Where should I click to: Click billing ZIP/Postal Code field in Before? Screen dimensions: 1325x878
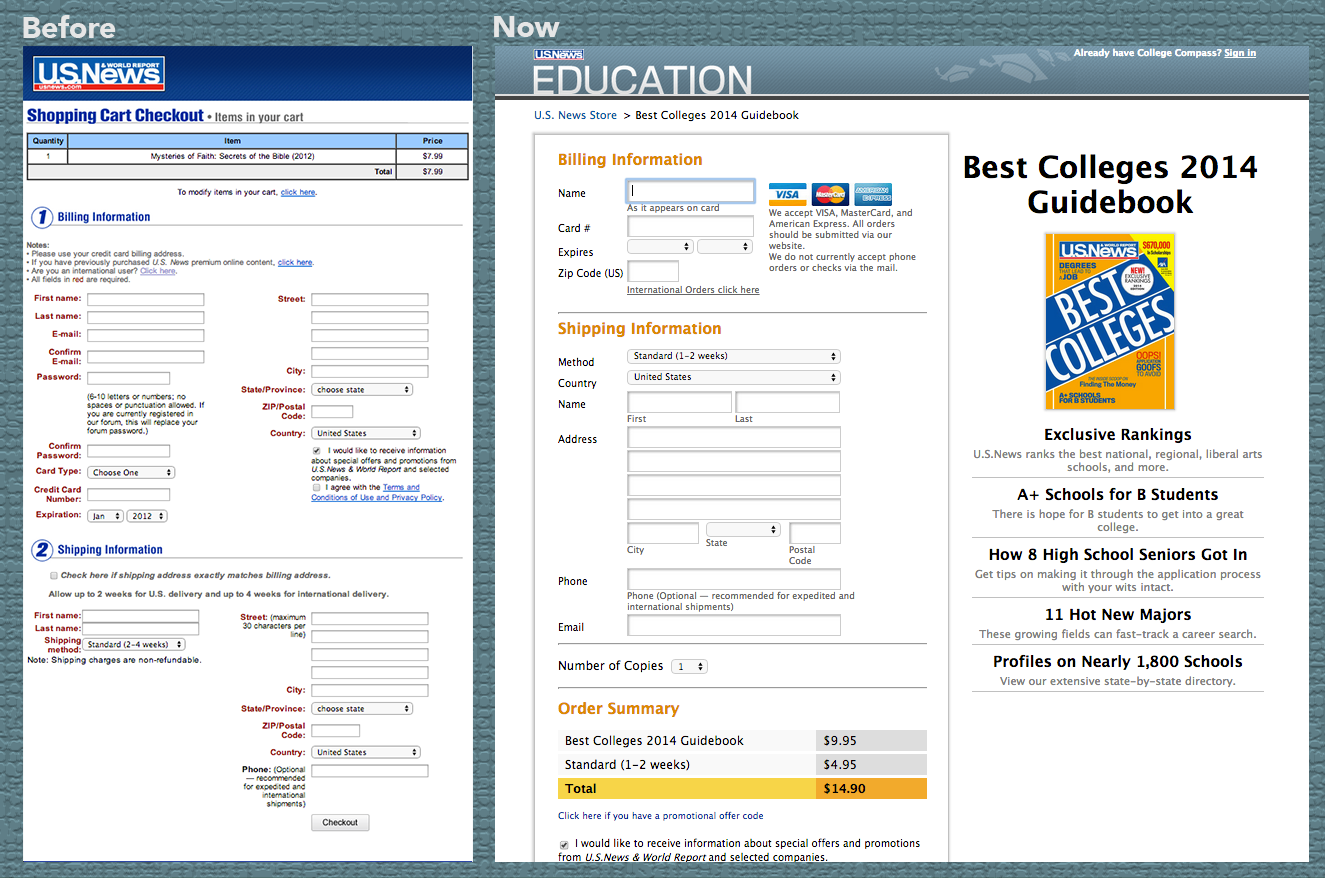tap(332, 412)
